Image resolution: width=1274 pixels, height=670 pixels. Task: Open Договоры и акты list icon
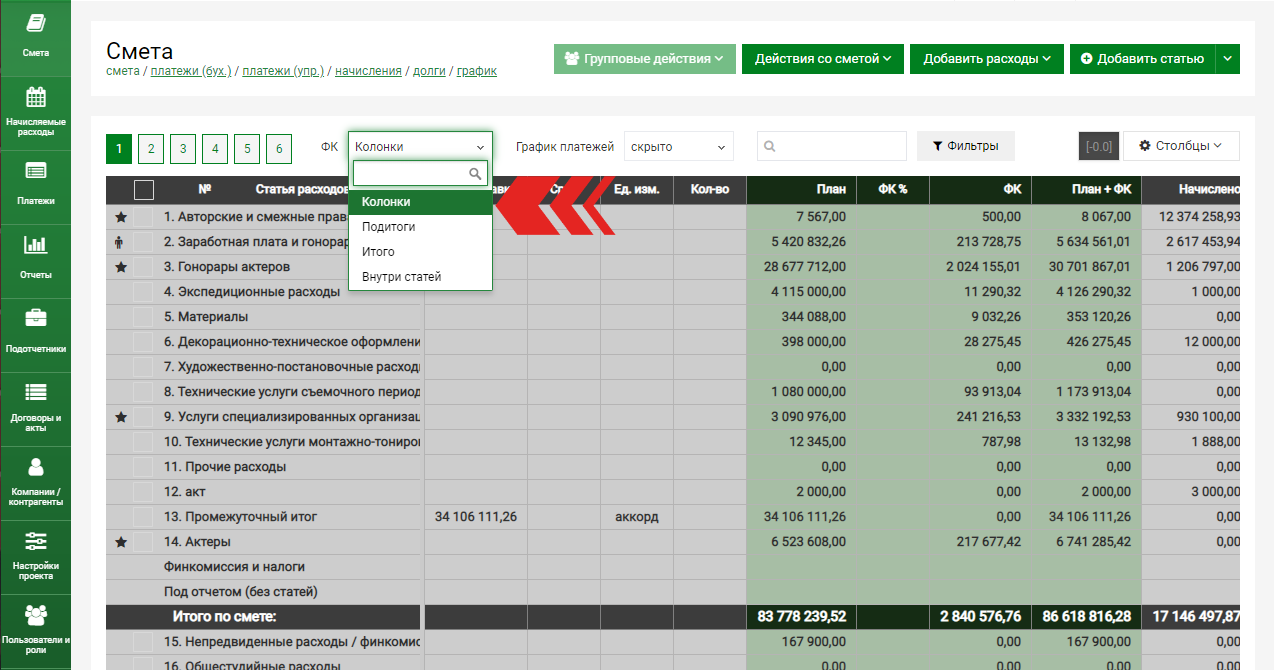(x=36, y=393)
